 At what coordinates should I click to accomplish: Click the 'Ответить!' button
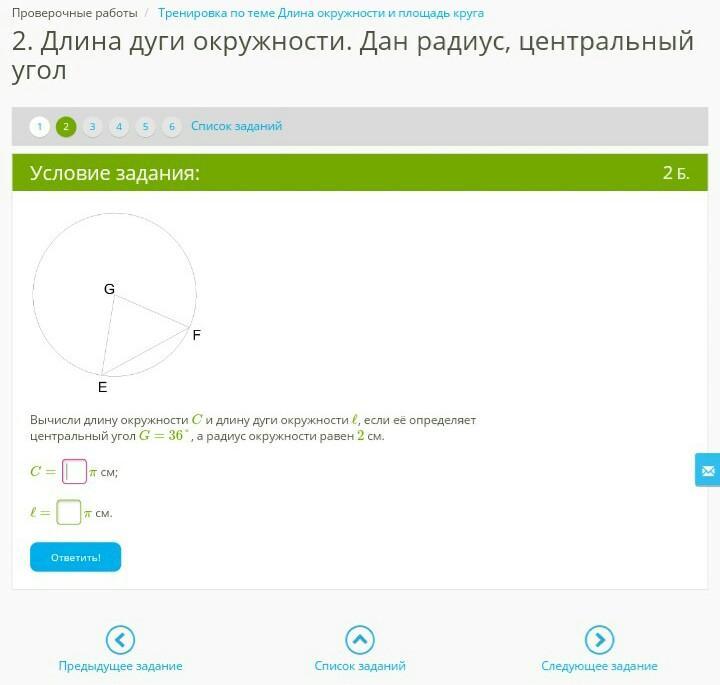pos(76,557)
